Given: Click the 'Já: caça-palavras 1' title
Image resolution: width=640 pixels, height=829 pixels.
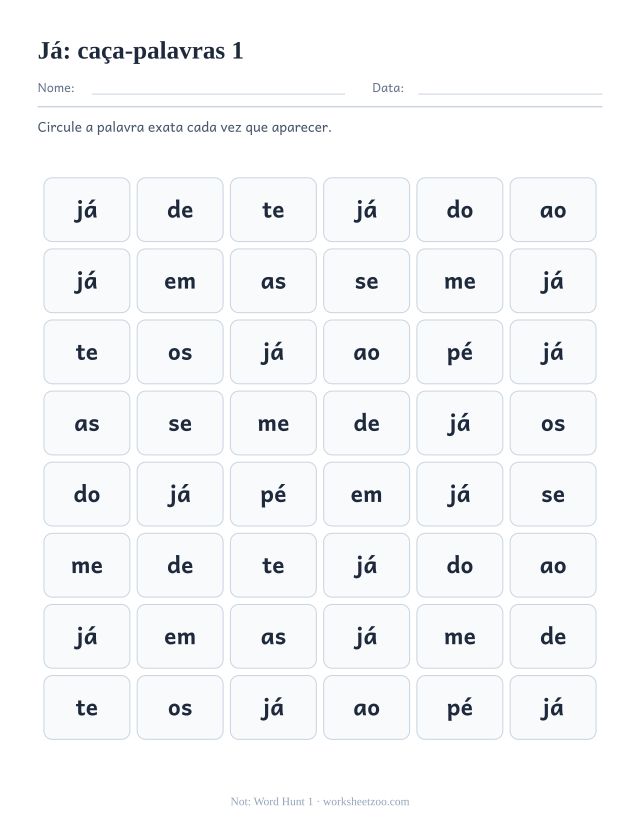Looking at the screenshot, I should 141,51.
